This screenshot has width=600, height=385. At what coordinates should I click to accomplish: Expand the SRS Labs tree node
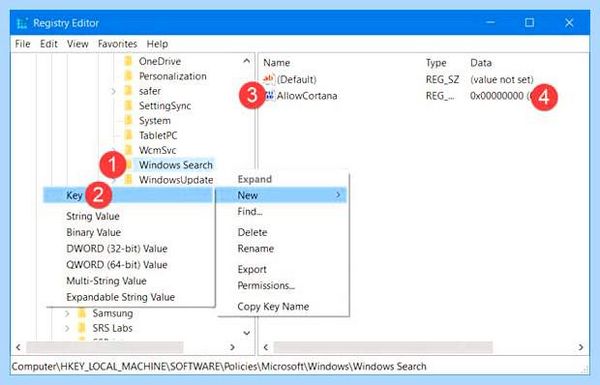coord(67,328)
